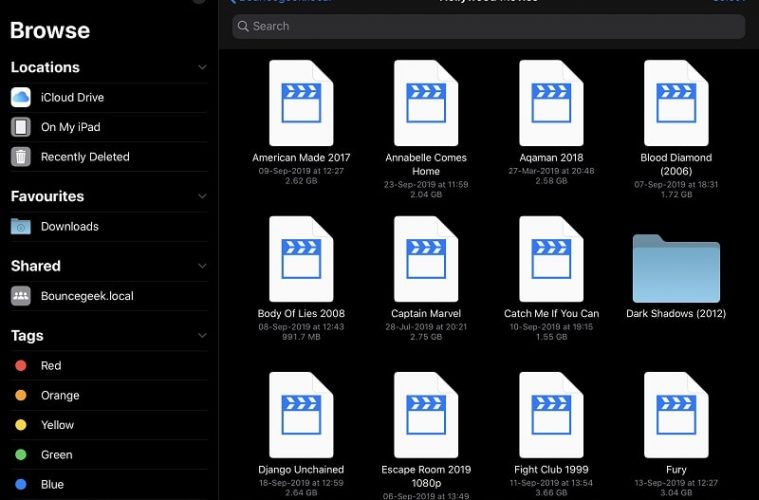The image size is (759, 500).
Task: Click the "Fight Club 1999" file name label
Action: click(x=551, y=470)
